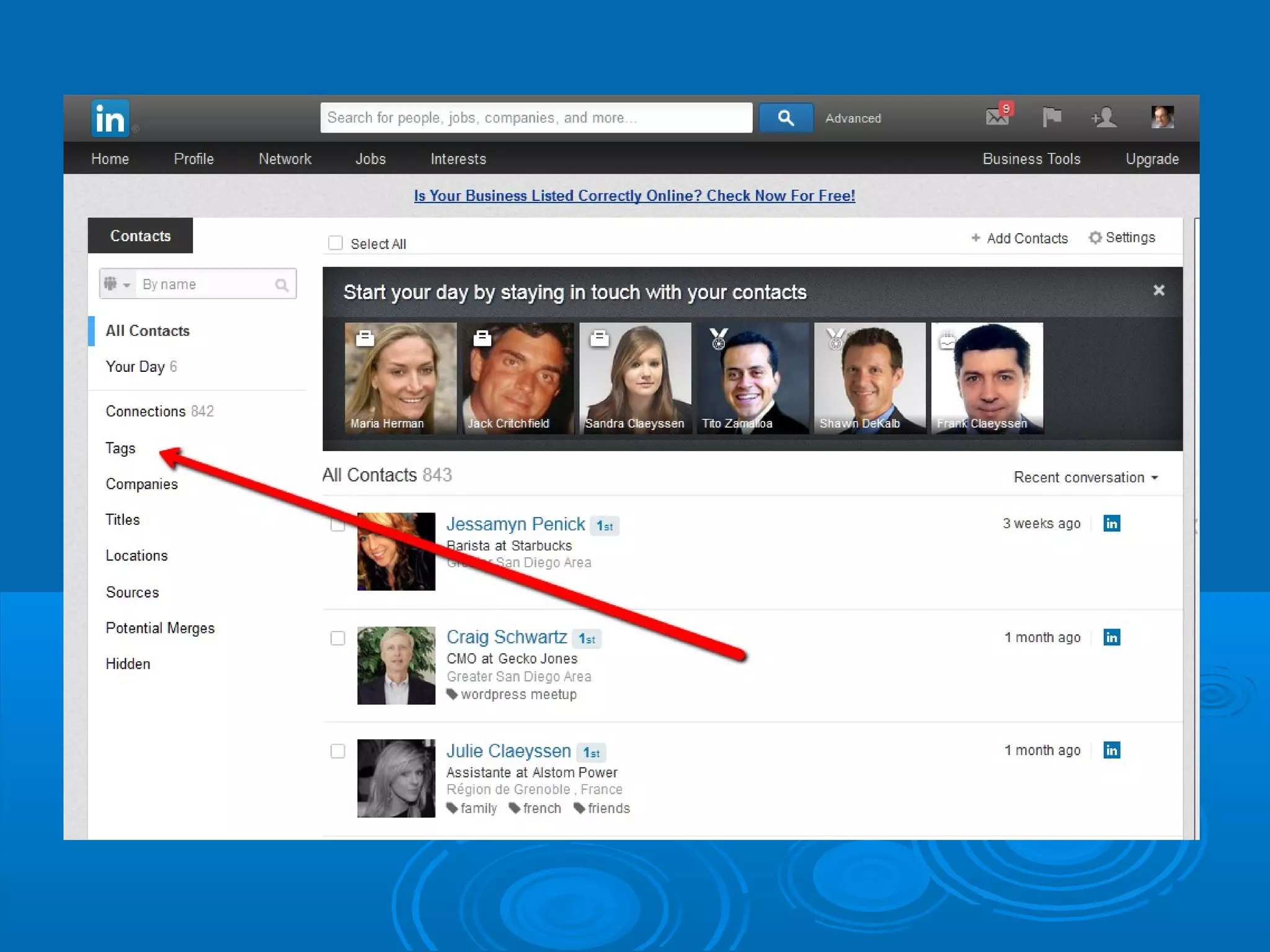Image resolution: width=1270 pixels, height=952 pixels.
Task: Click the blue search magnifier button
Action: [x=785, y=118]
